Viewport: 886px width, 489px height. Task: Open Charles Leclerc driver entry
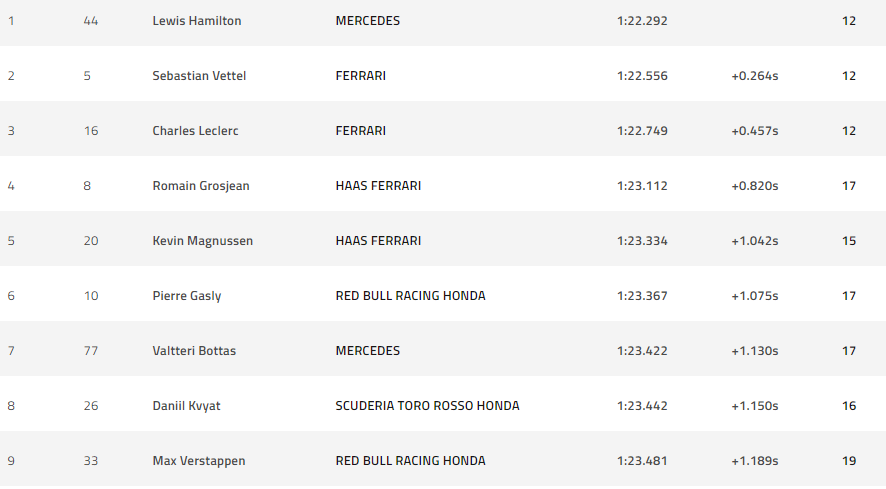[195, 131]
